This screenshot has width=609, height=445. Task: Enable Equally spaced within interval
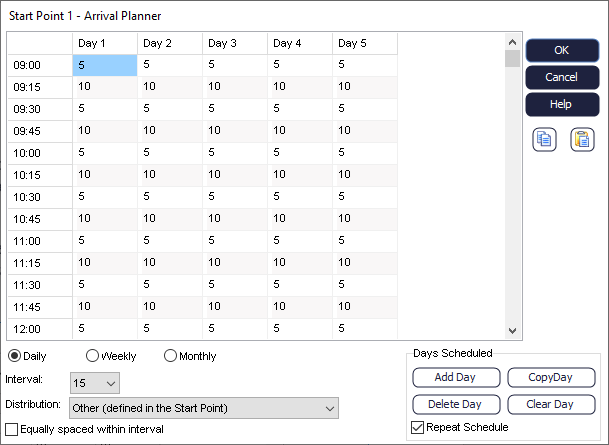[12, 429]
